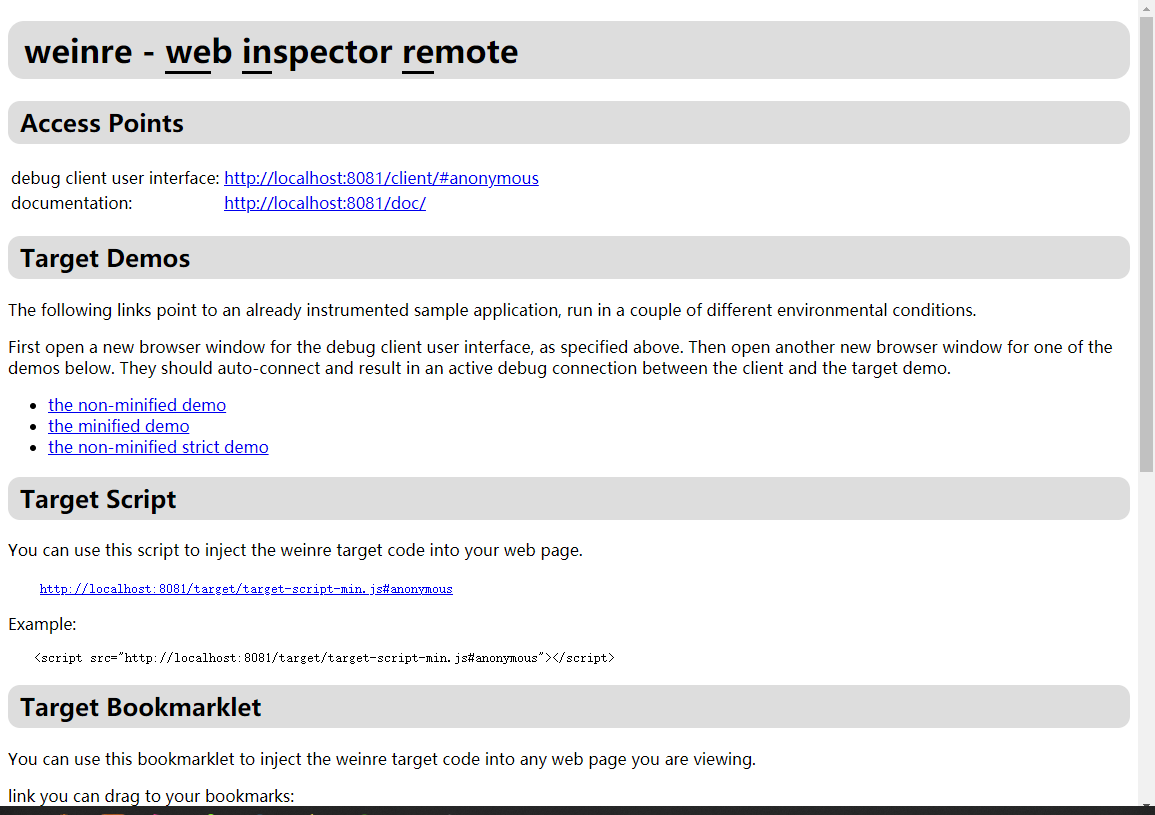Open the localhost doc documentation link
This screenshot has width=1155, height=815.
325,203
